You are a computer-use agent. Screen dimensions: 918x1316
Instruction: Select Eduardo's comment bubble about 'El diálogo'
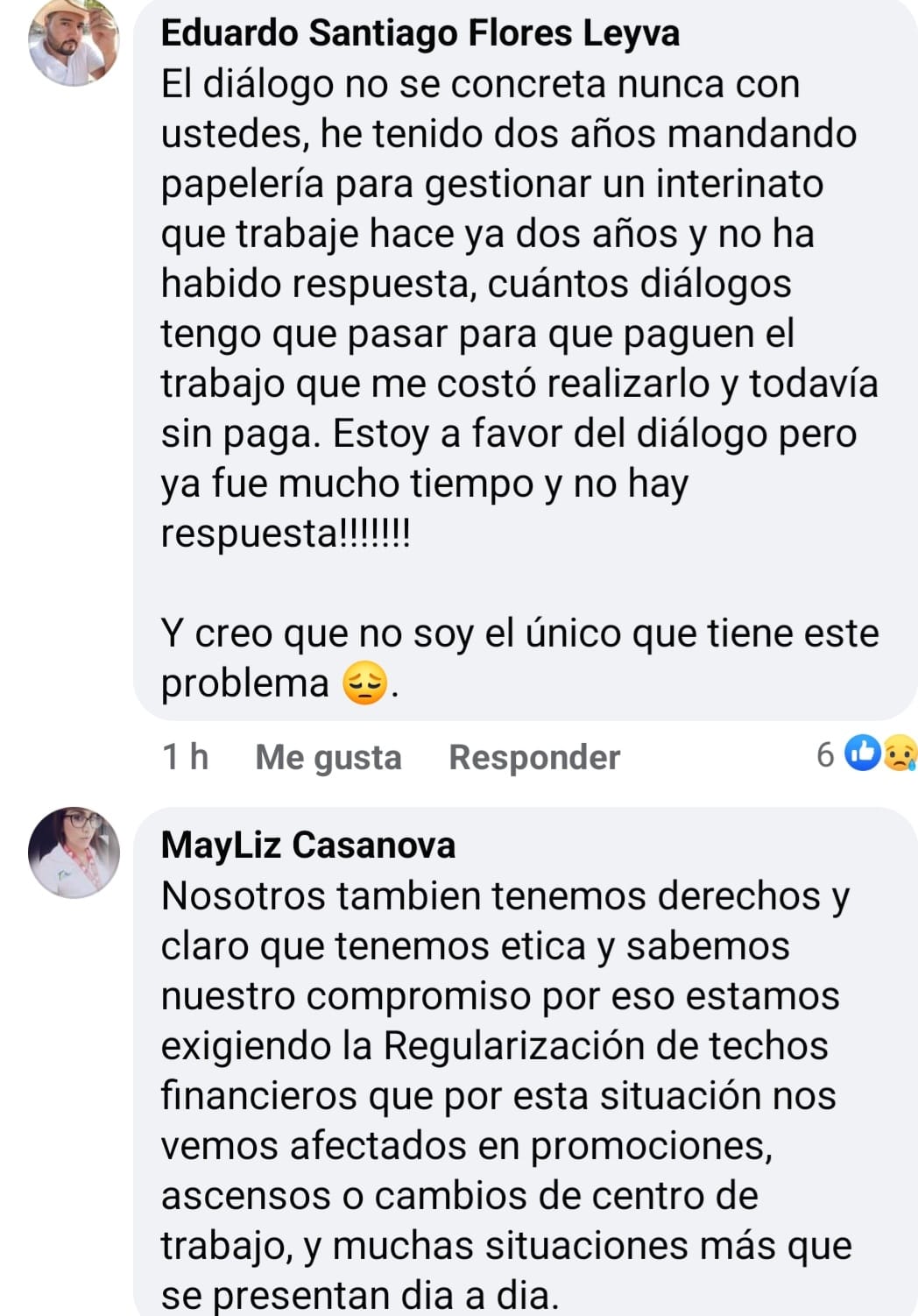[x=526, y=359]
